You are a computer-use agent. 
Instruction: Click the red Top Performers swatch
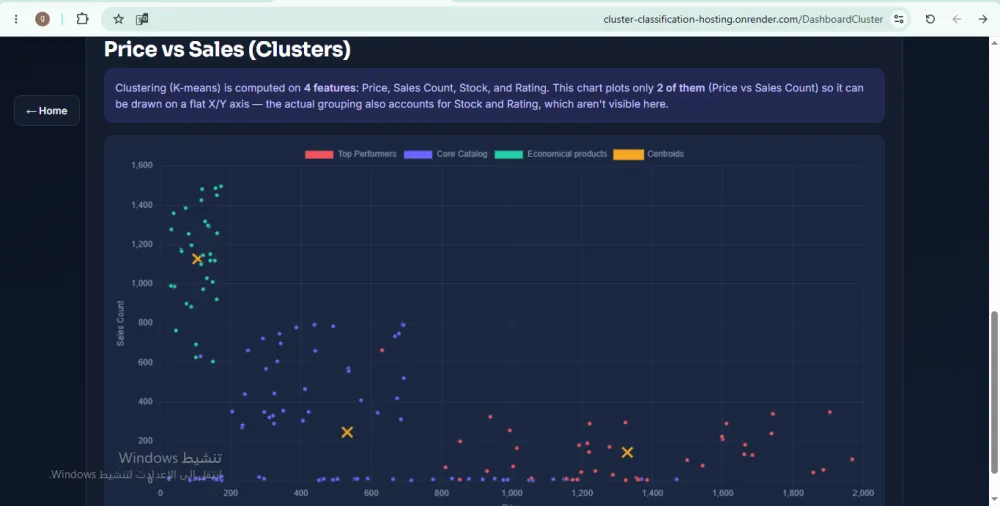coord(319,154)
